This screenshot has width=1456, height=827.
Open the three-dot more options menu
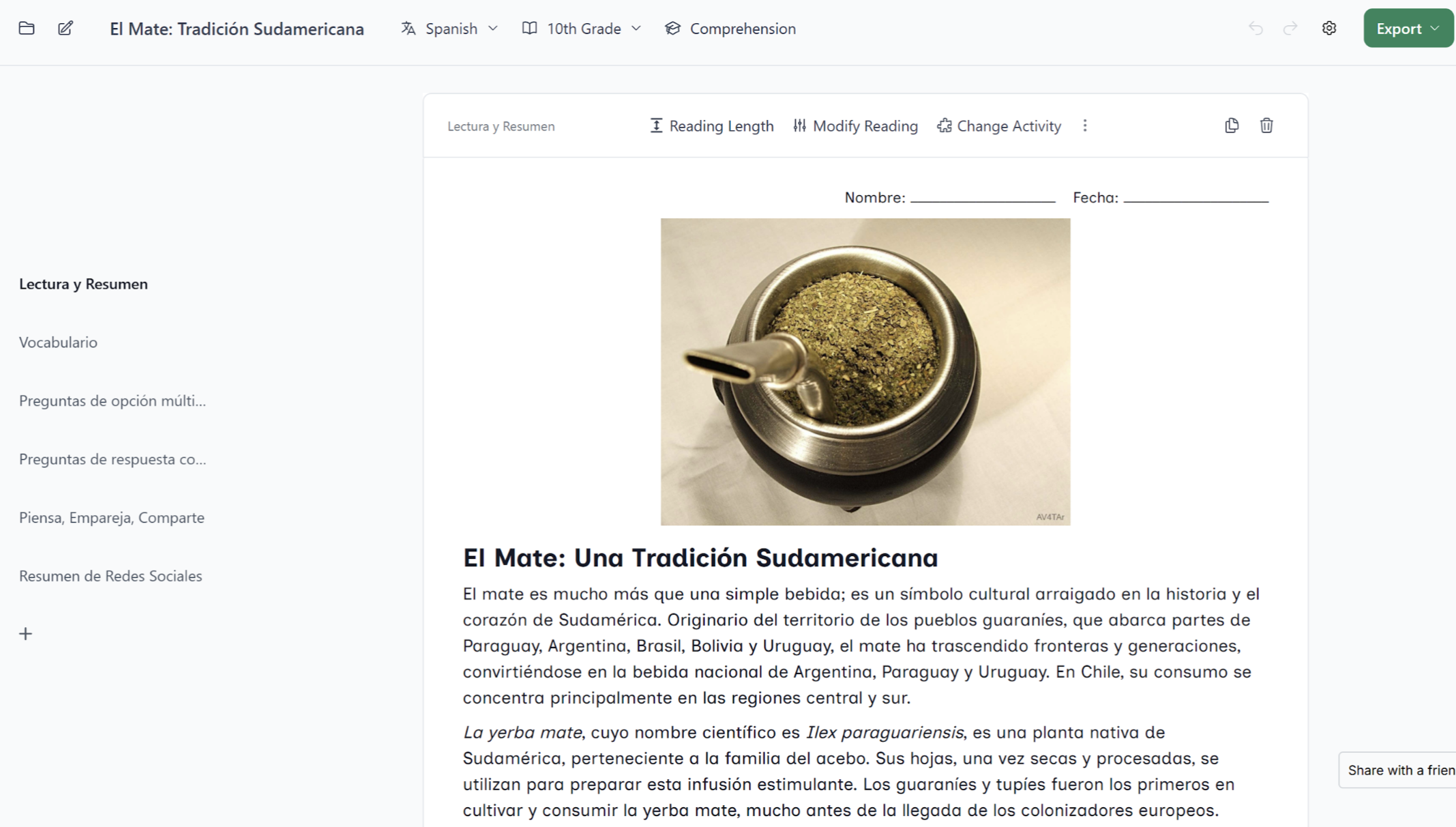coord(1085,126)
